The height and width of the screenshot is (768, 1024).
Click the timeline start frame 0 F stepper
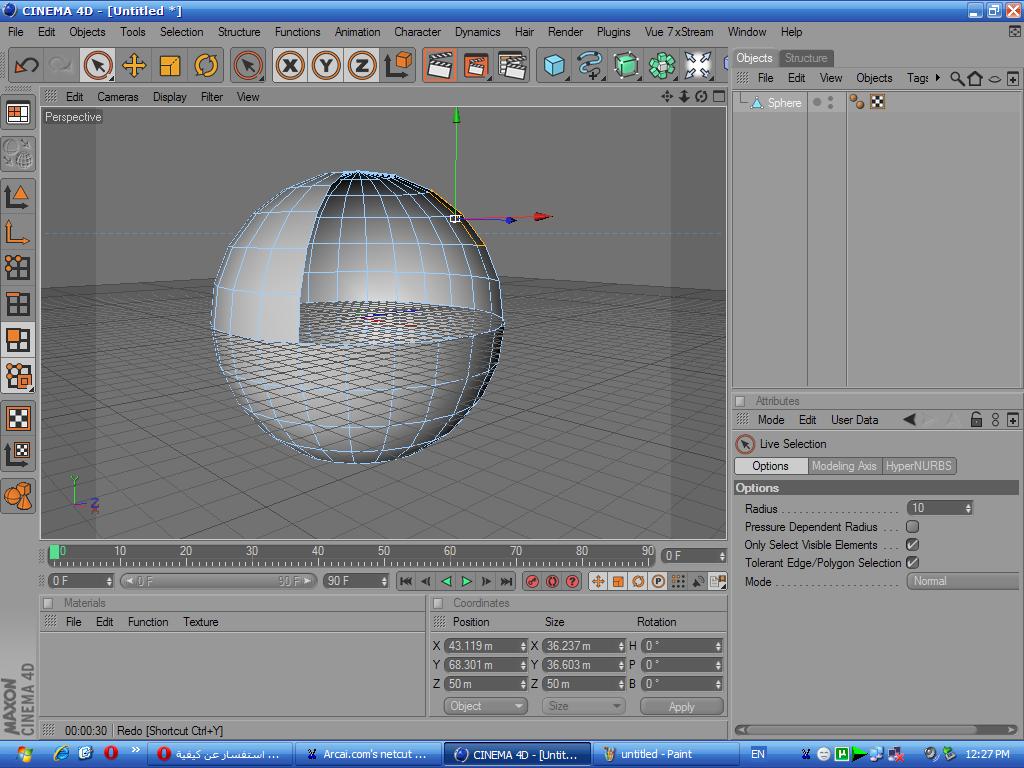(109, 581)
